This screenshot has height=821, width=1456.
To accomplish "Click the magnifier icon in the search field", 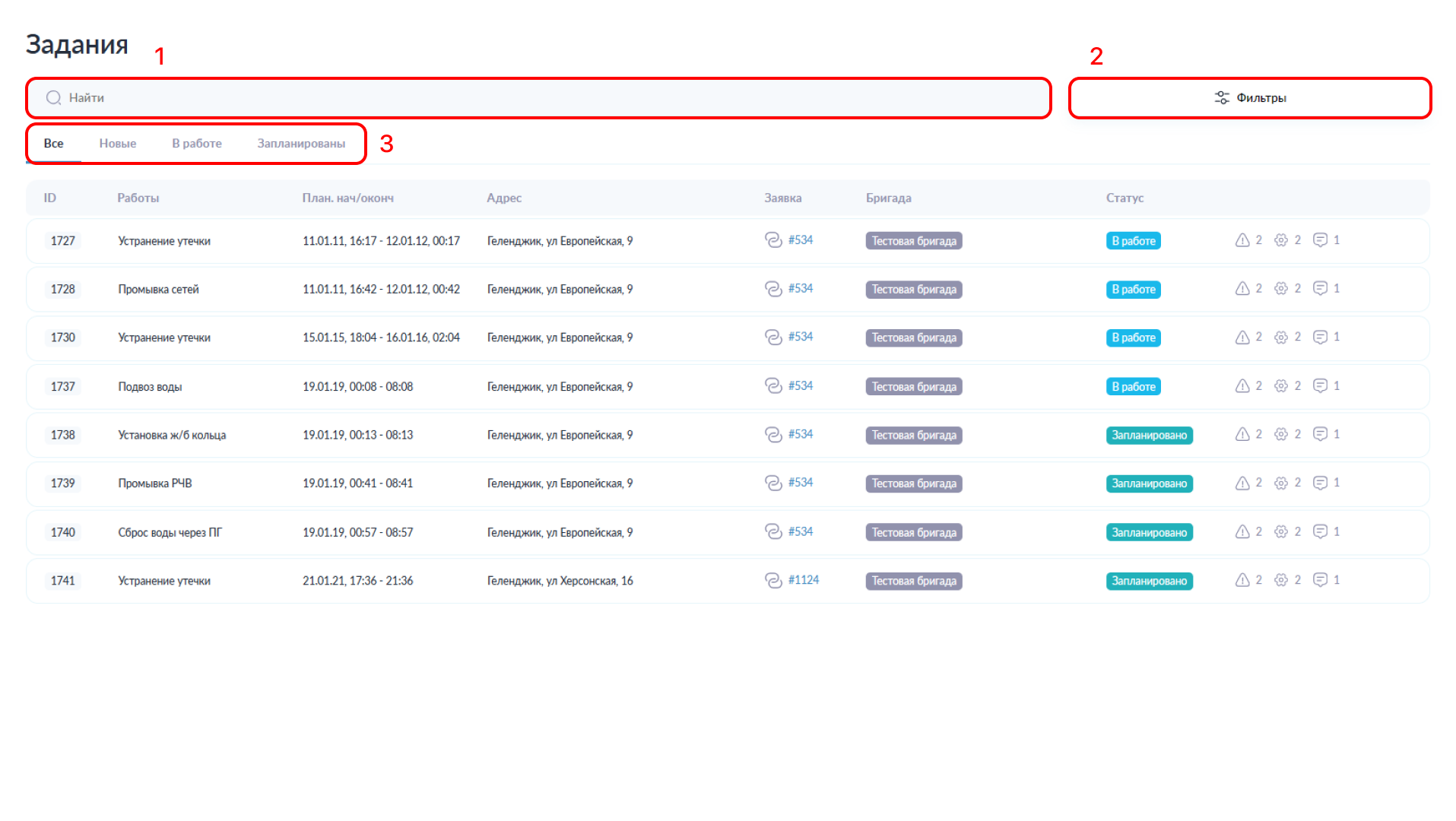I will [x=53, y=98].
